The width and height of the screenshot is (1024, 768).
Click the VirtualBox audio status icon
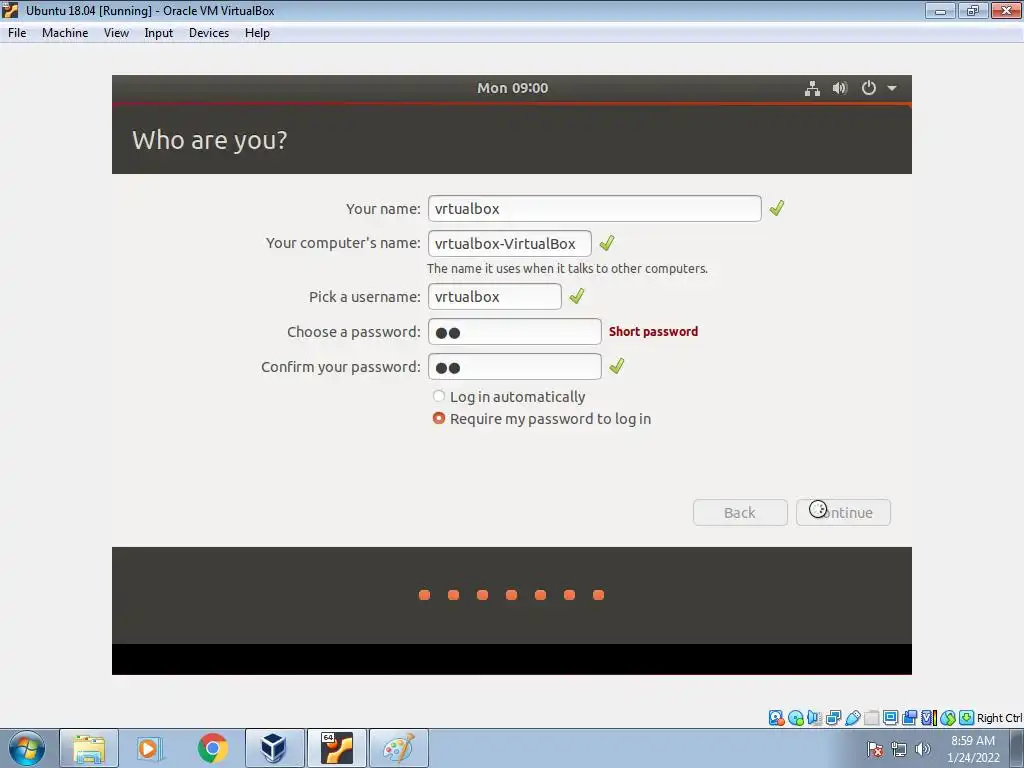pyautogui.click(x=814, y=718)
